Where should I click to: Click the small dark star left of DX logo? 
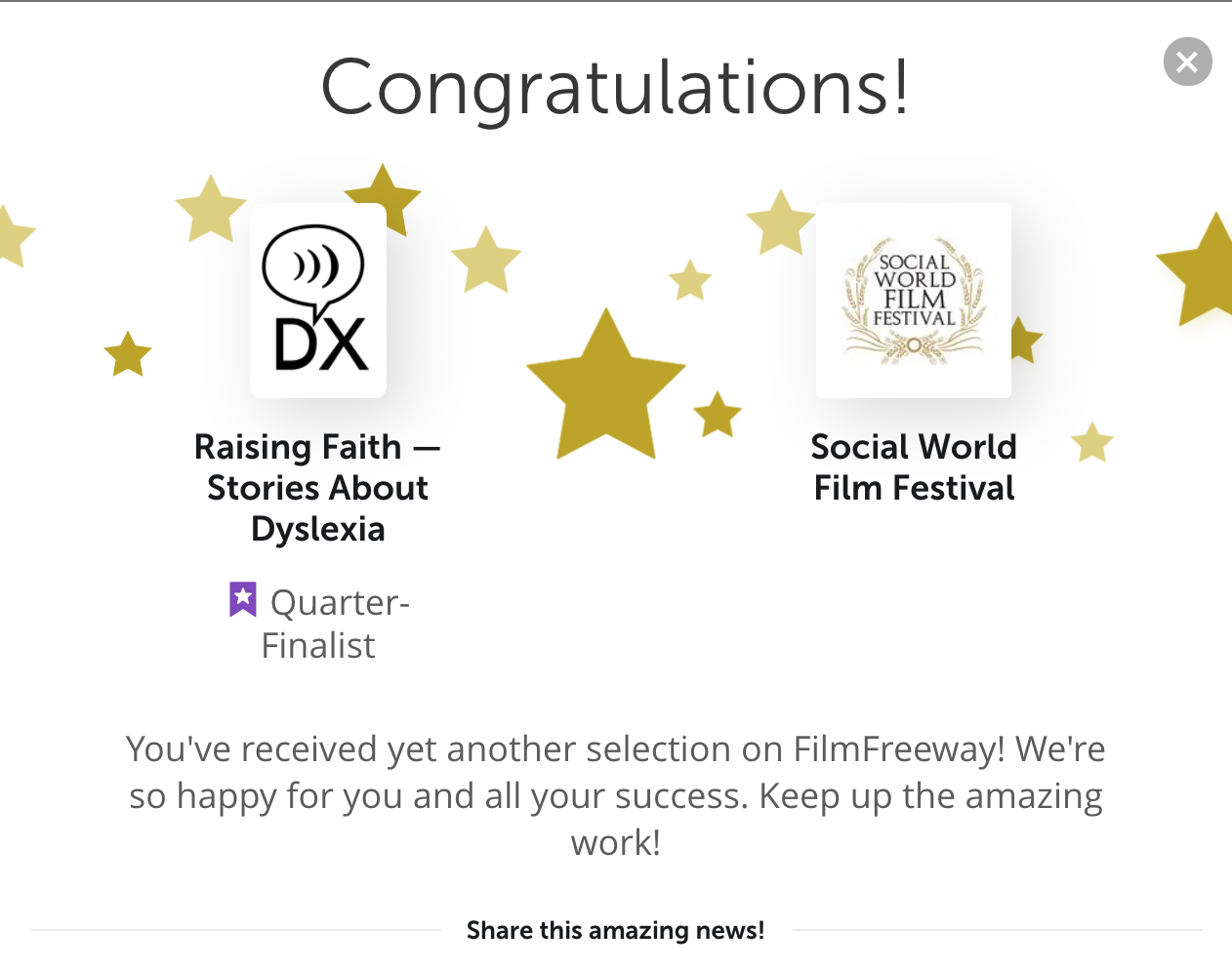tap(128, 354)
